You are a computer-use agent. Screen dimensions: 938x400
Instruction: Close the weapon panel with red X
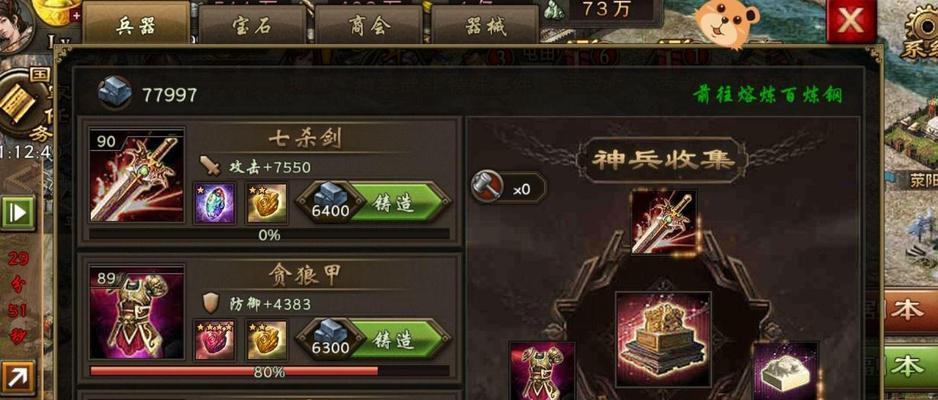851,22
